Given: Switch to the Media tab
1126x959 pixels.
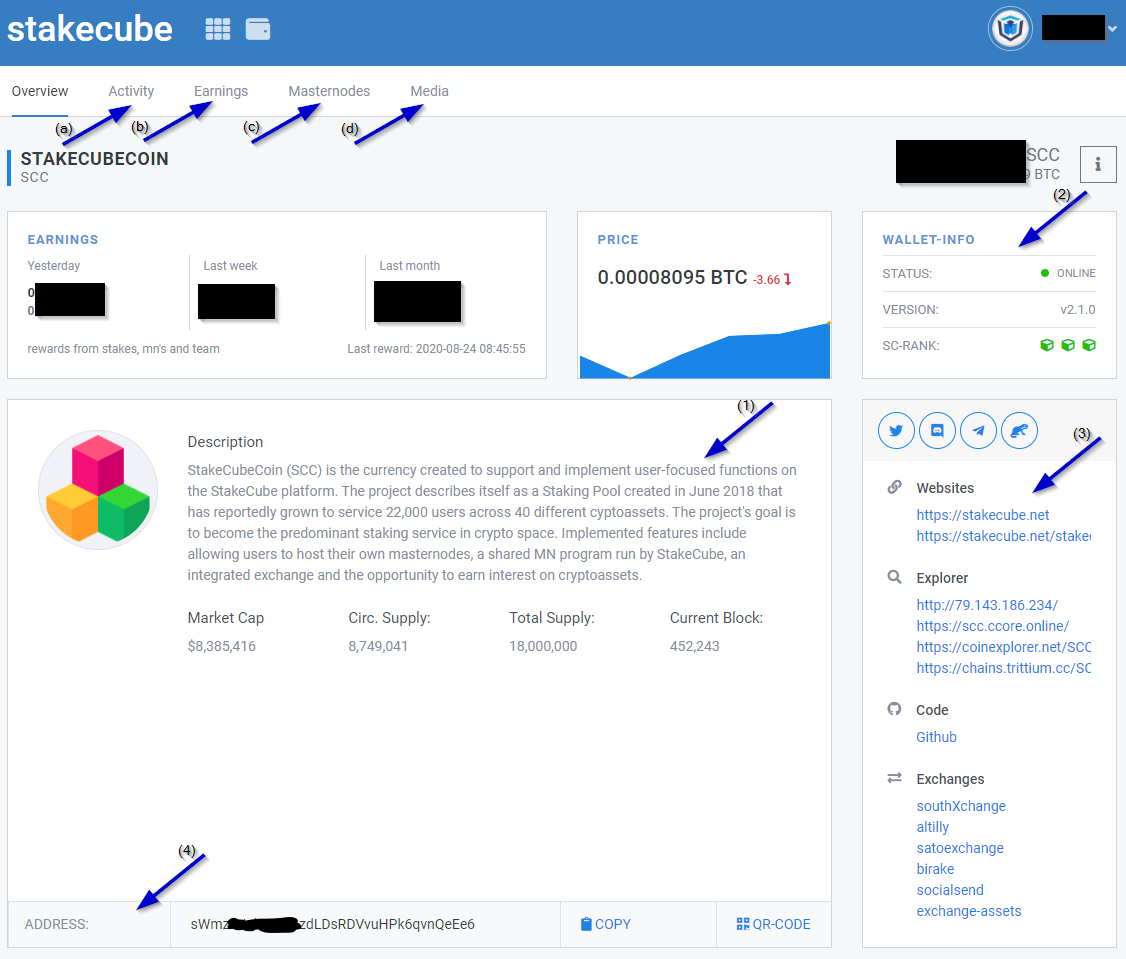Looking at the screenshot, I should click(429, 91).
